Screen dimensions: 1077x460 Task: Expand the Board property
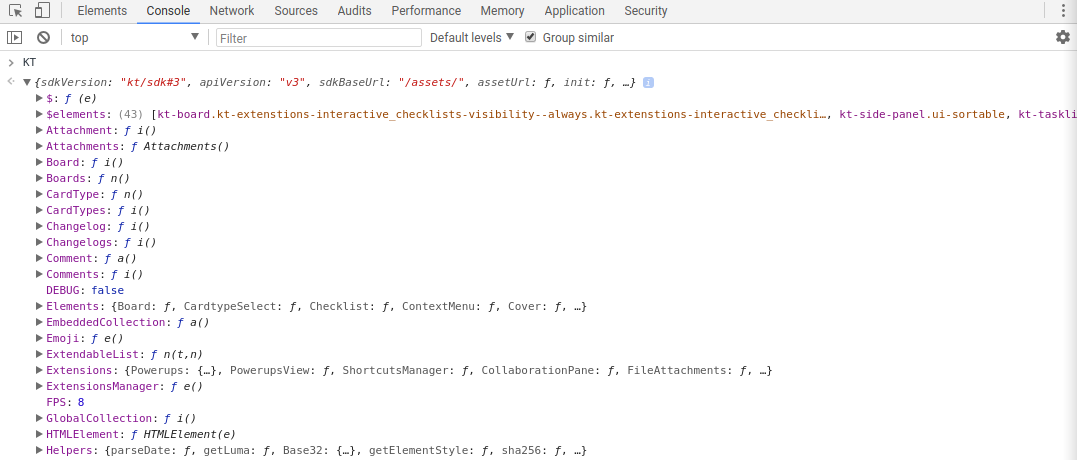(x=40, y=162)
